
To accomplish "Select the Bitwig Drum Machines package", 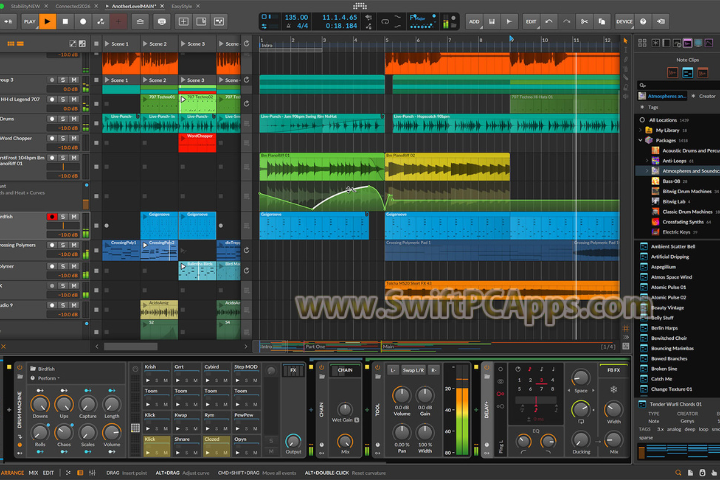I will (x=687, y=191).
